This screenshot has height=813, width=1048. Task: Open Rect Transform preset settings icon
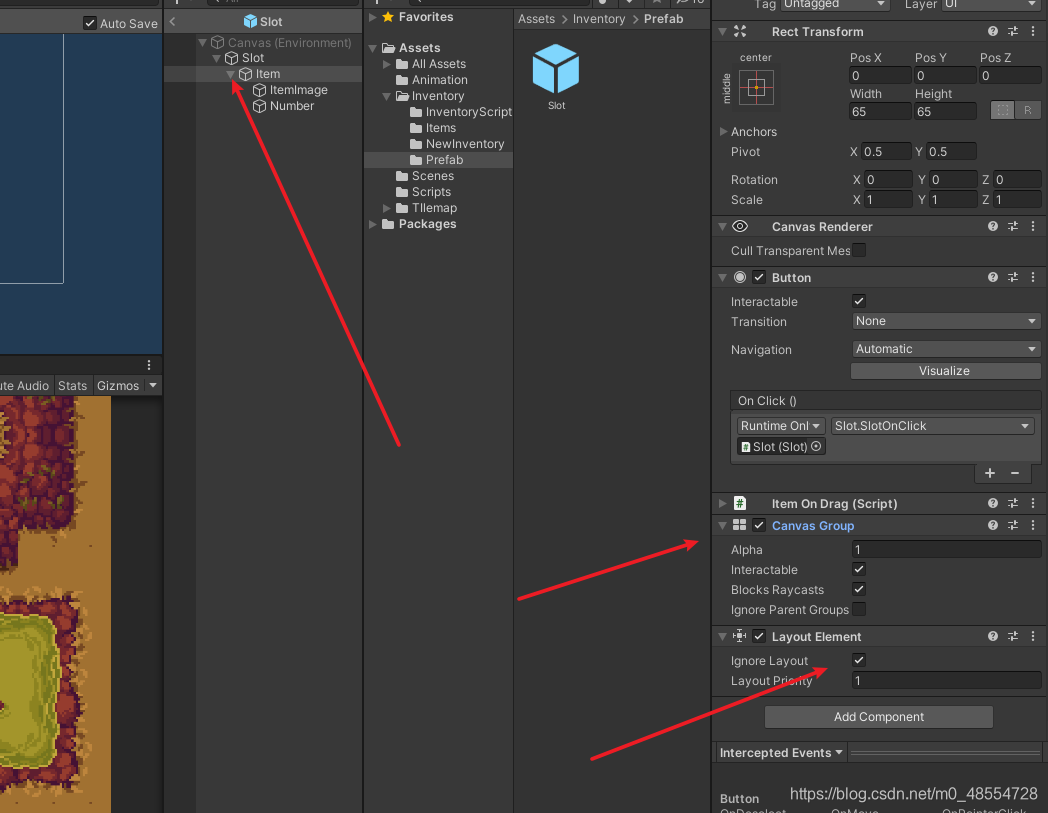(x=1013, y=31)
